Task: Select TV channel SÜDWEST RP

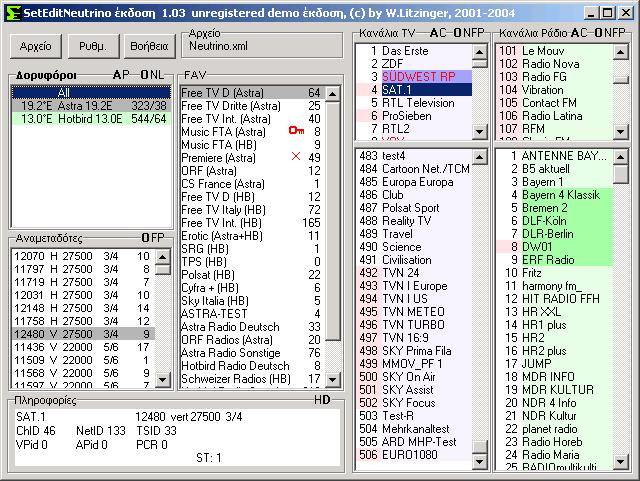Action: point(414,77)
